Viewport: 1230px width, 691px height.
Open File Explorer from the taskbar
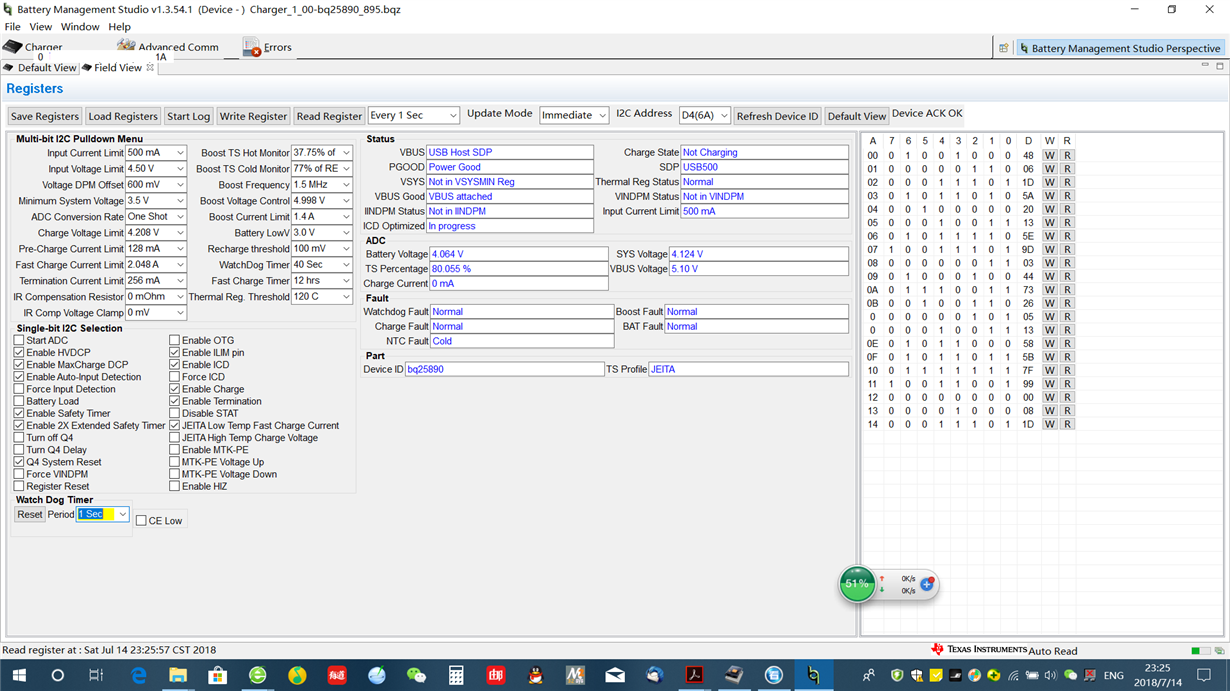[178, 676]
